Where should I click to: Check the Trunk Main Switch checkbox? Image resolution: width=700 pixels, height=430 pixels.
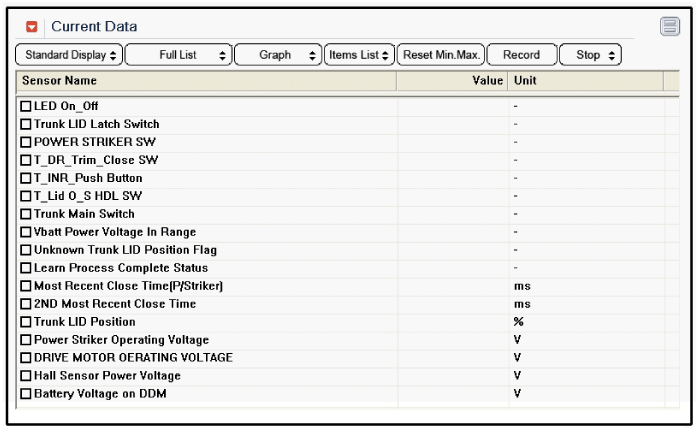pyautogui.click(x=26, y=214)
